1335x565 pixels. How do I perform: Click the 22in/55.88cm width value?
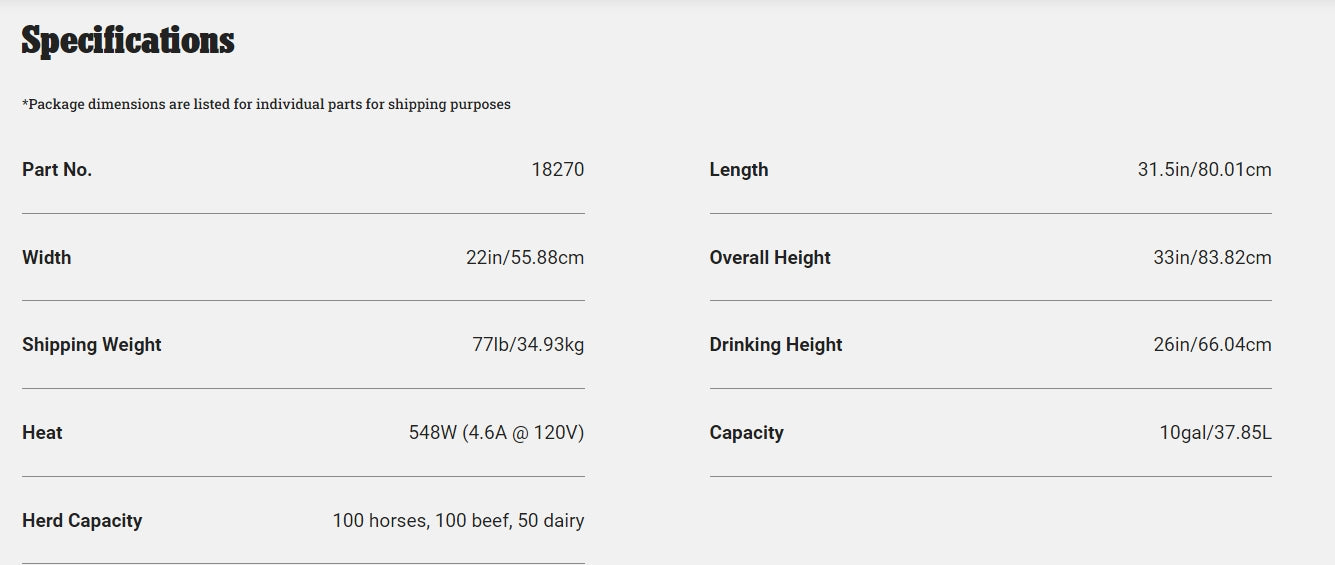coord(525,258)
